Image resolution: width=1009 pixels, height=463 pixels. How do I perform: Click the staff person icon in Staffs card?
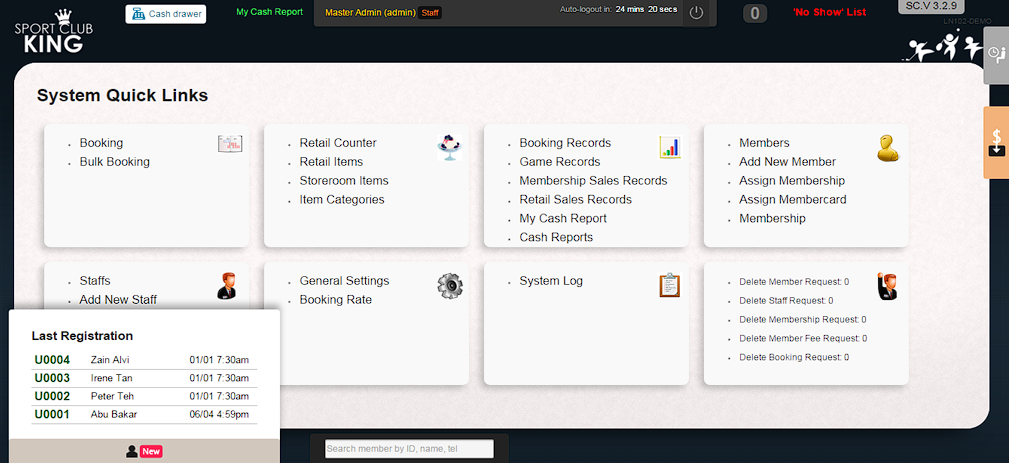point(227,286)
